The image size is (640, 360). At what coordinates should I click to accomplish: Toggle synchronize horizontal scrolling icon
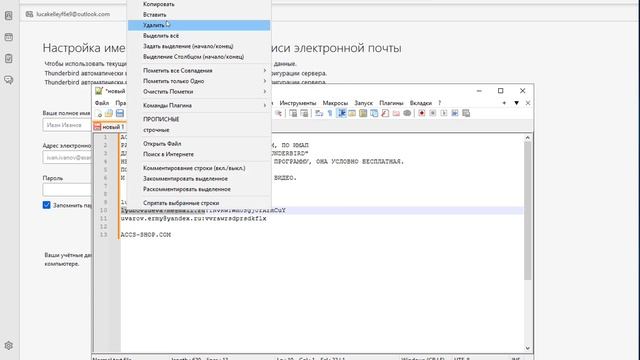click(304, 113)
